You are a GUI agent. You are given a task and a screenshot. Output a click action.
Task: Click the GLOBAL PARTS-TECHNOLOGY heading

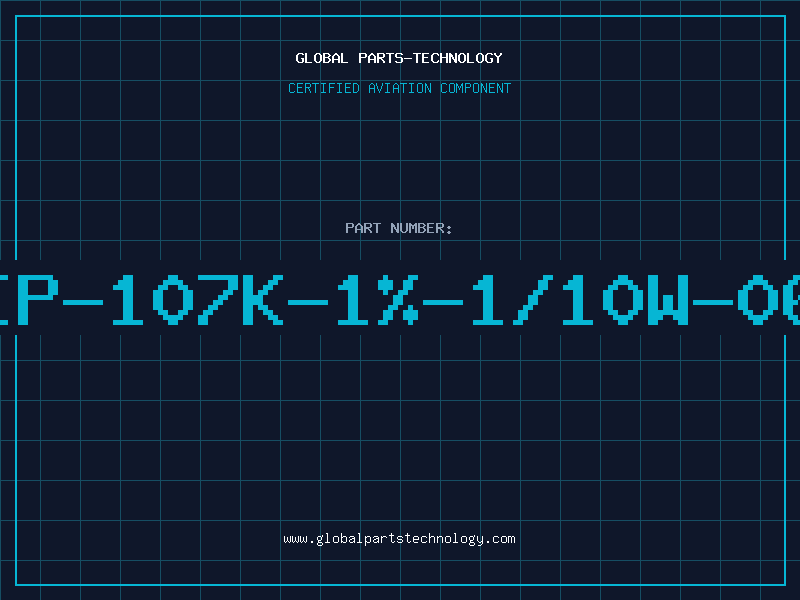(x=399, y=58)
